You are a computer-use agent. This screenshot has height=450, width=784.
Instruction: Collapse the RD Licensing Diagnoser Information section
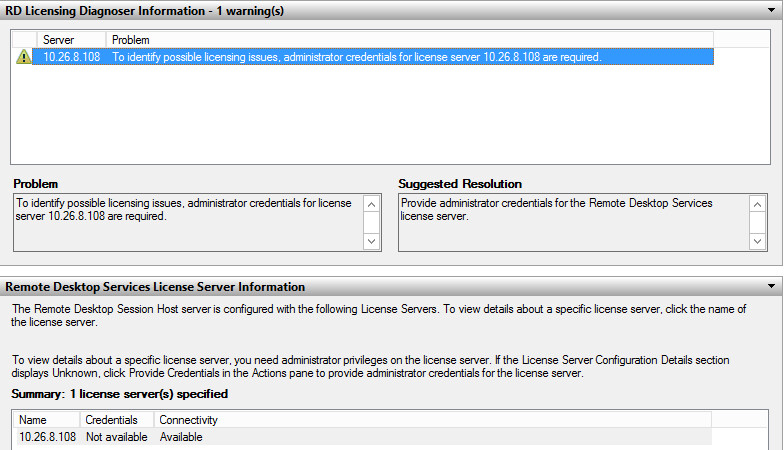point(771,10)
